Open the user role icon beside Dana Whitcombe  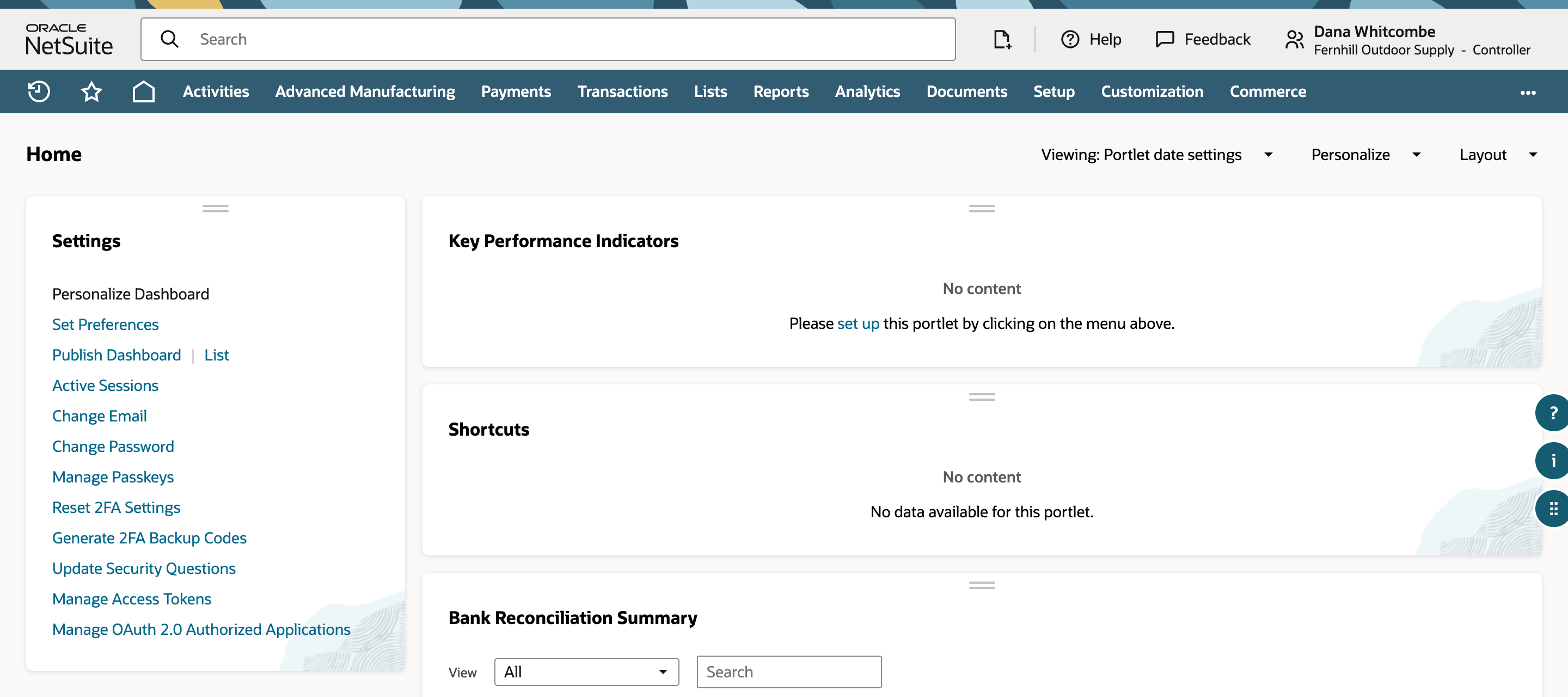click(x=1294, y=40)
